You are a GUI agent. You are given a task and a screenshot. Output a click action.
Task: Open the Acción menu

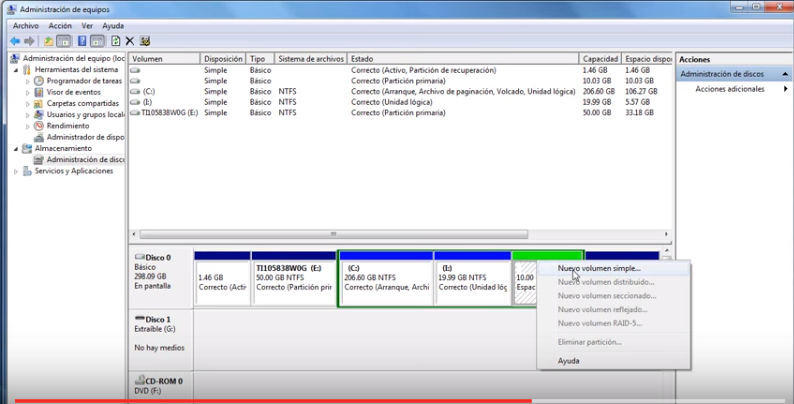(60, 26)
